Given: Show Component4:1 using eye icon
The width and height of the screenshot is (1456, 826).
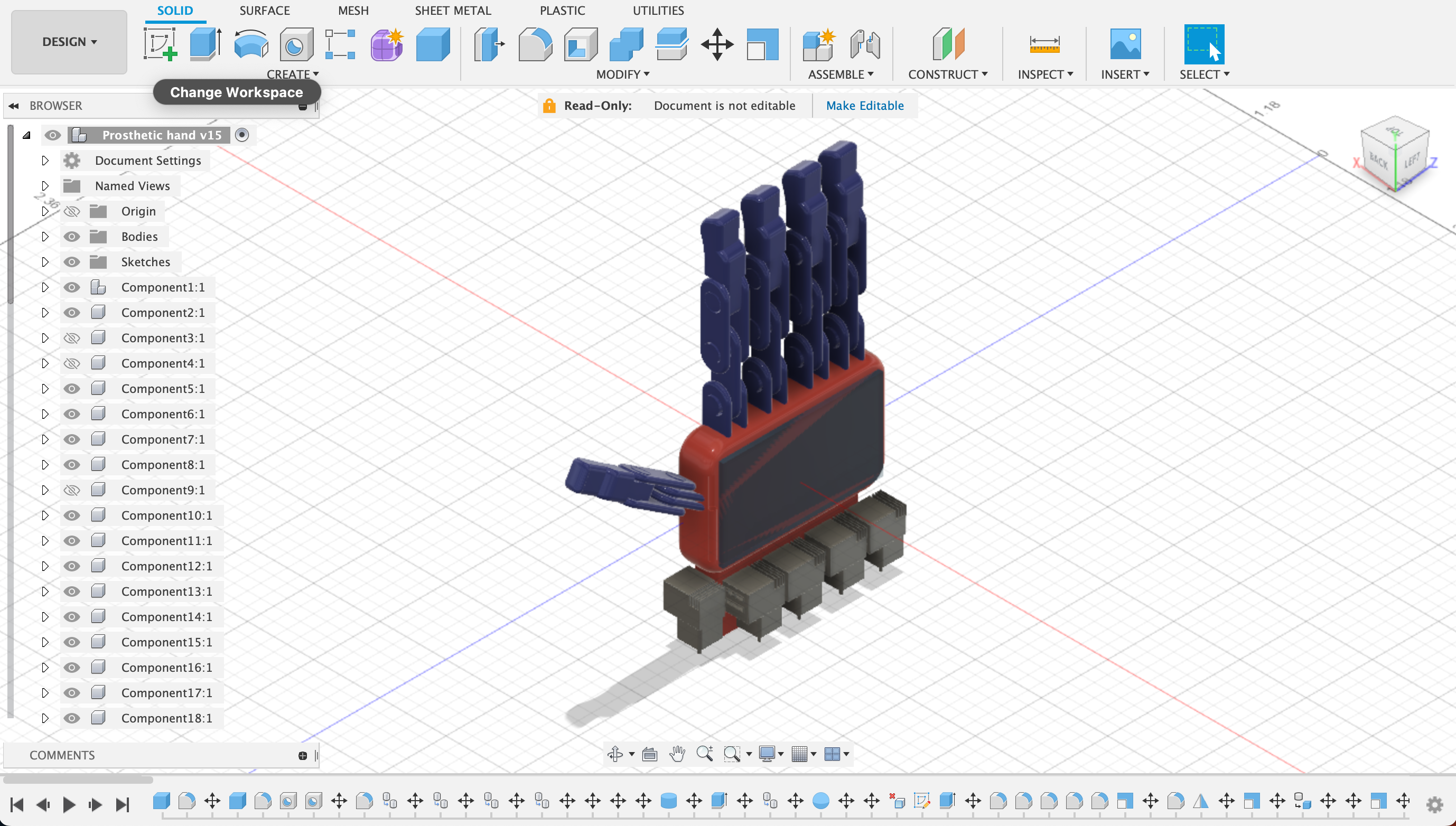Looking at the screenshot, I should [71, 363].
